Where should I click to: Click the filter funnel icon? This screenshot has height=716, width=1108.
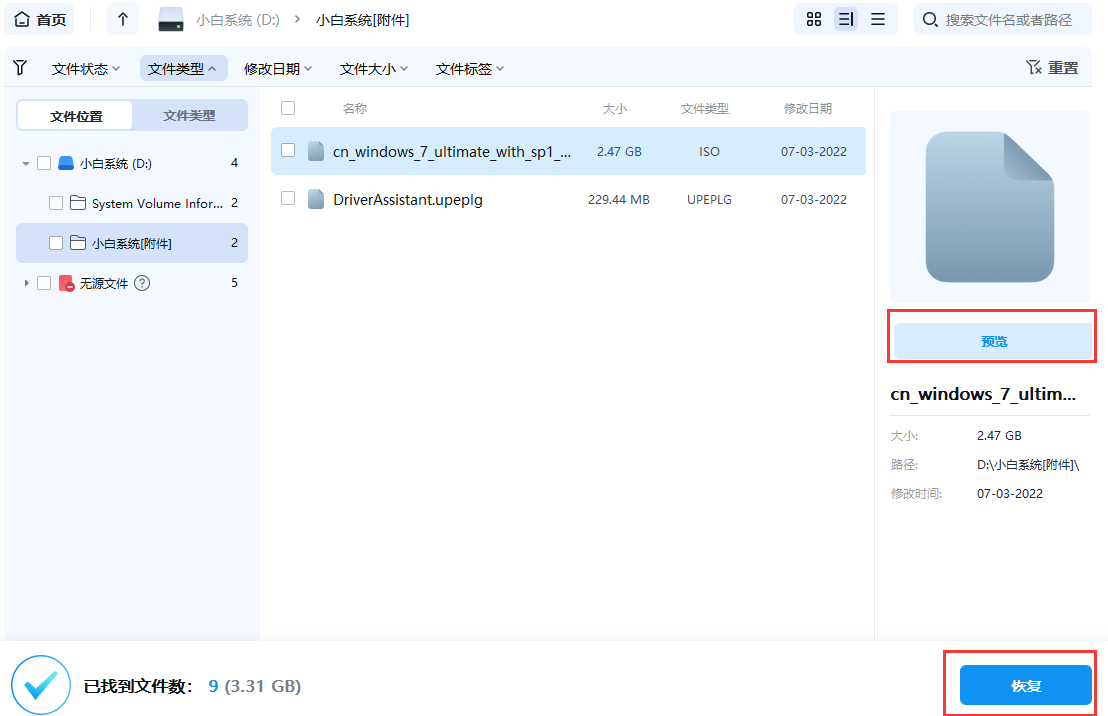pos(20,68)
